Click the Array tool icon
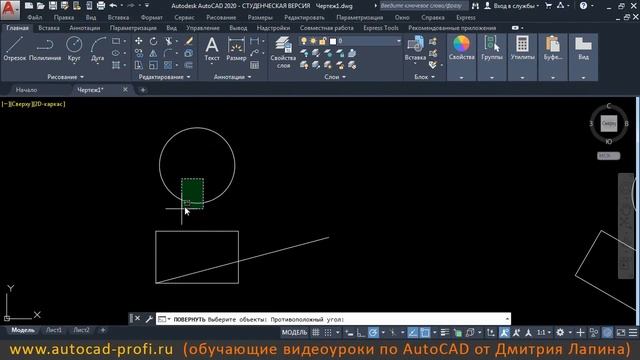Image resolution: width=640 pixels, height=360 pixels. pos(168,65)
